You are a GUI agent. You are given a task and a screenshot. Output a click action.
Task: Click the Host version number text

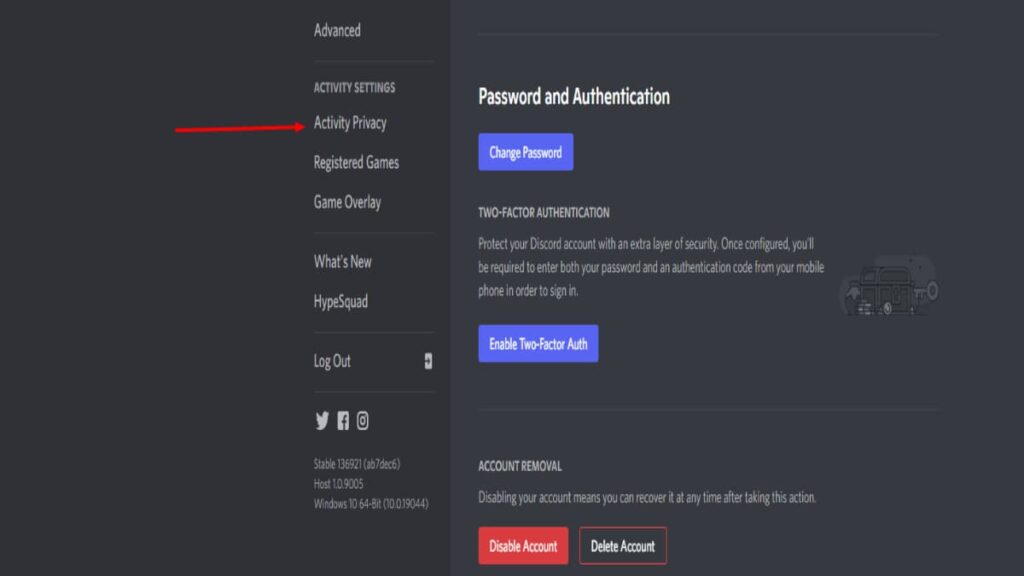click(338, 484)
